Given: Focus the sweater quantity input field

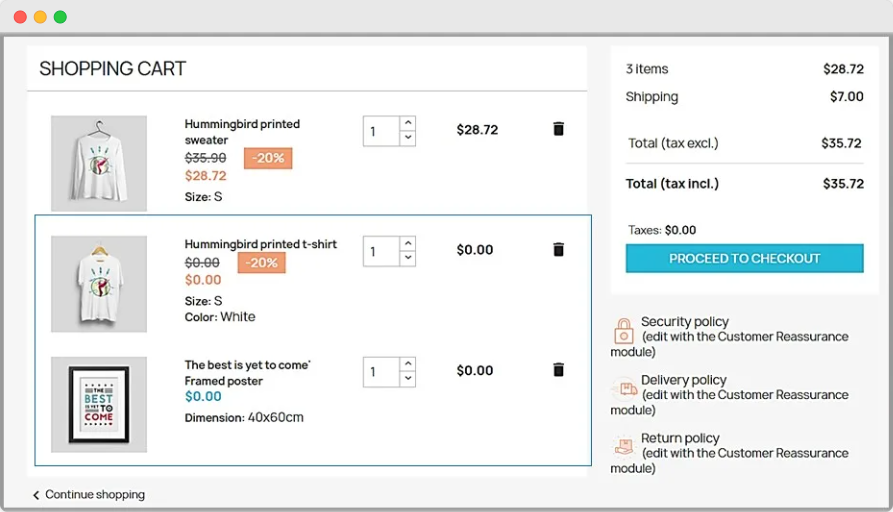Looking at the screenshot, I should pos(381,131).
